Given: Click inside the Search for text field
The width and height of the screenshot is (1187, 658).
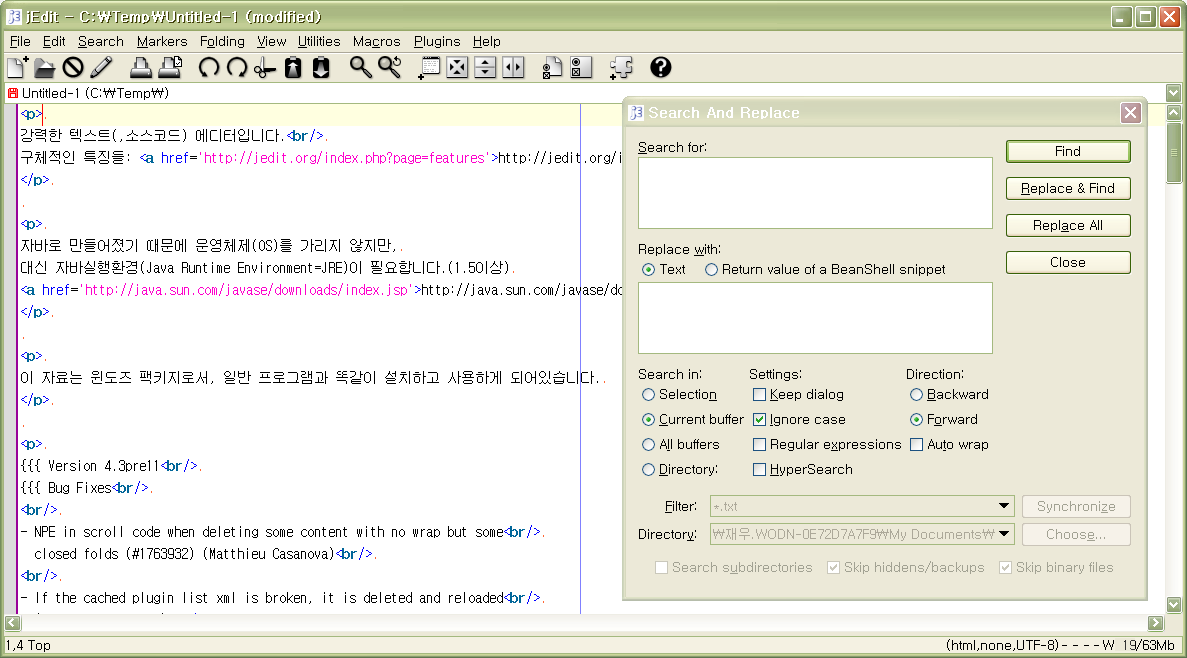Looking at the screenshot, I should click(815, 193).
